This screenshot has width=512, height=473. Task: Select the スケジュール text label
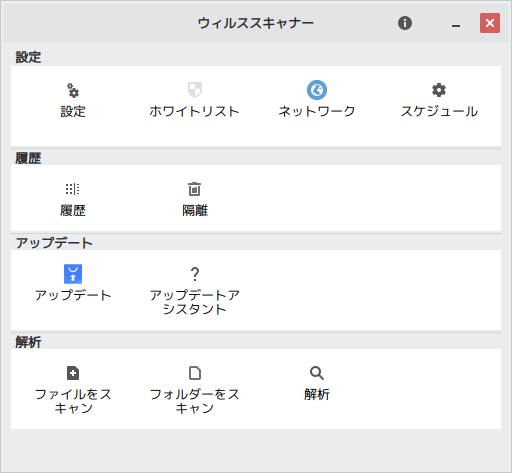point(439,111)
